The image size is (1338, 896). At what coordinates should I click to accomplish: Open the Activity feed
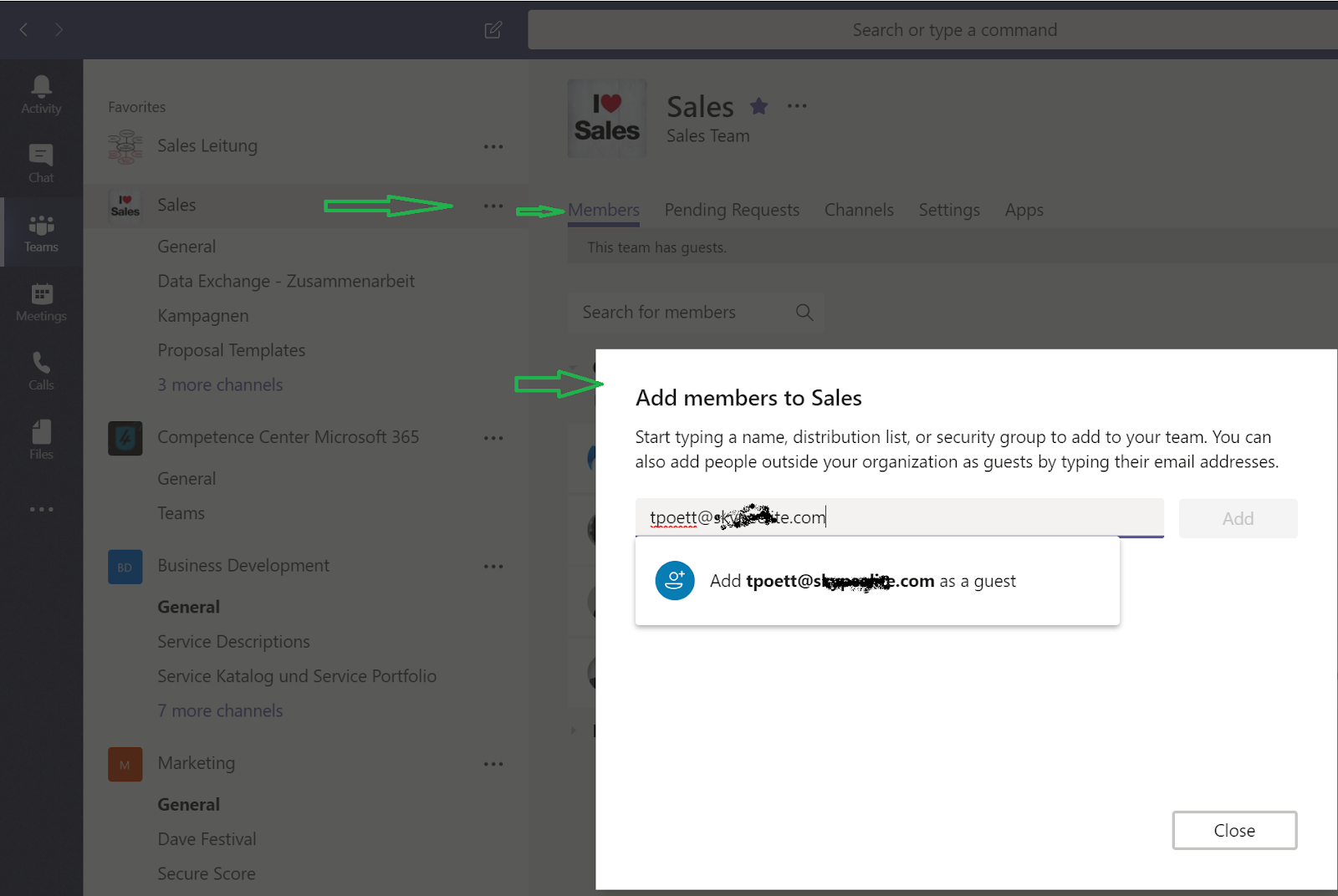(x=40, y=92)
